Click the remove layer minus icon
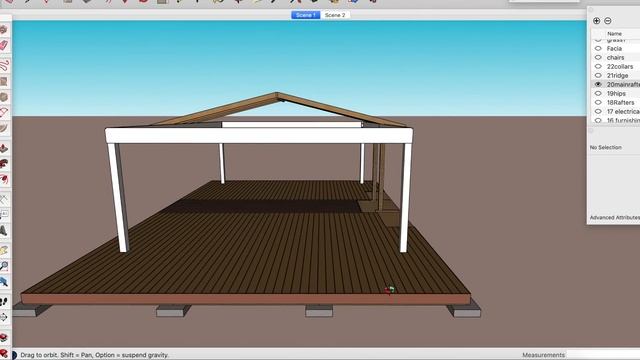Viewport: 640px width, 360px height. coord(608,21)
